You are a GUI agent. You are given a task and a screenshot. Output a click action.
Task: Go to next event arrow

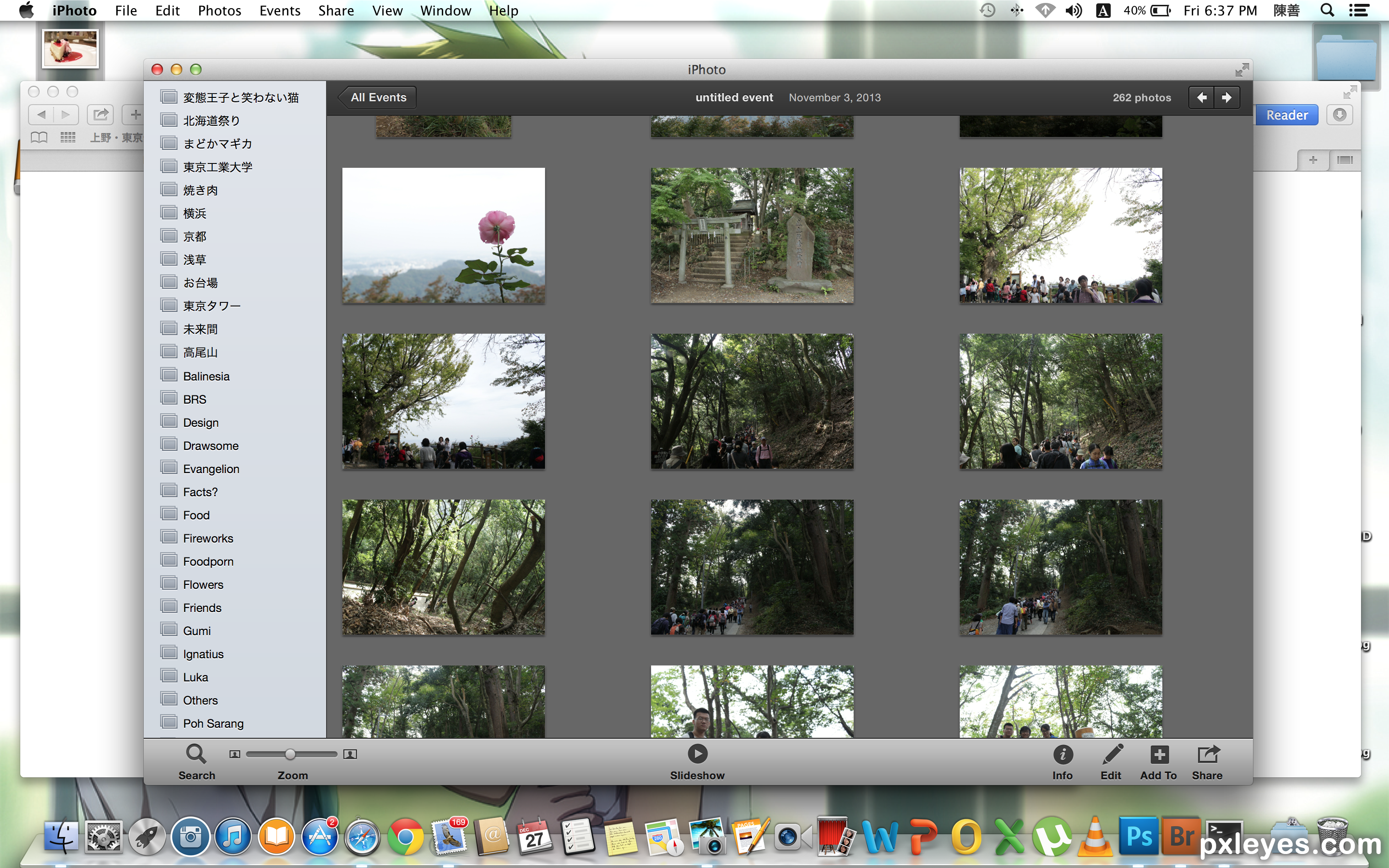tap(1227, 97)
